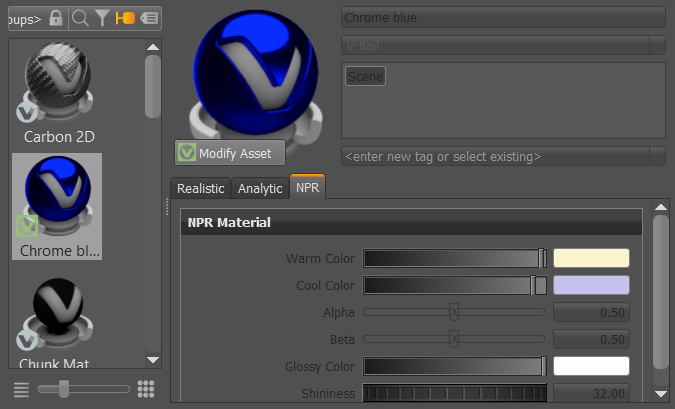Screen dimensions: 675x409
Task: Click the Glossy Color brightness slider
Action: click(x=455, y=366)
